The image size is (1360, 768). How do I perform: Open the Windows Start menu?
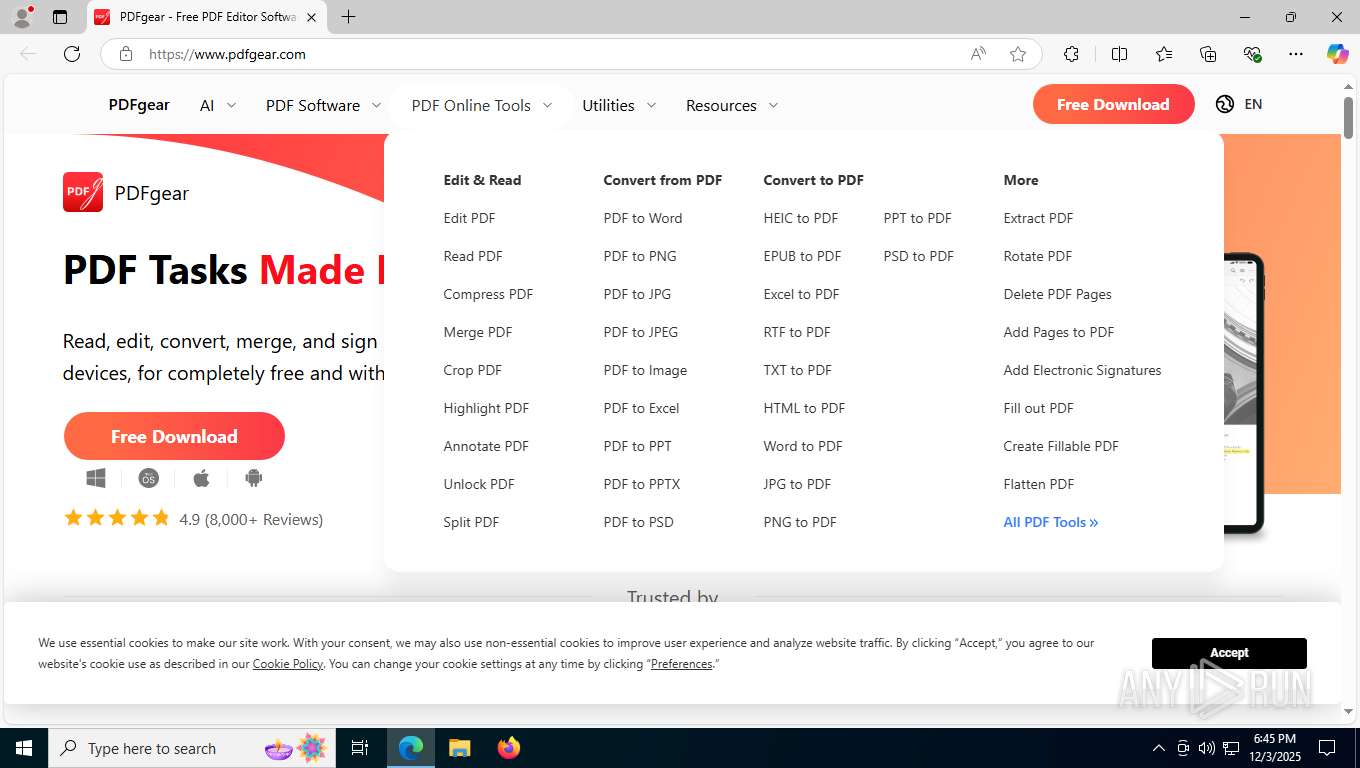[x=23, y=748]
